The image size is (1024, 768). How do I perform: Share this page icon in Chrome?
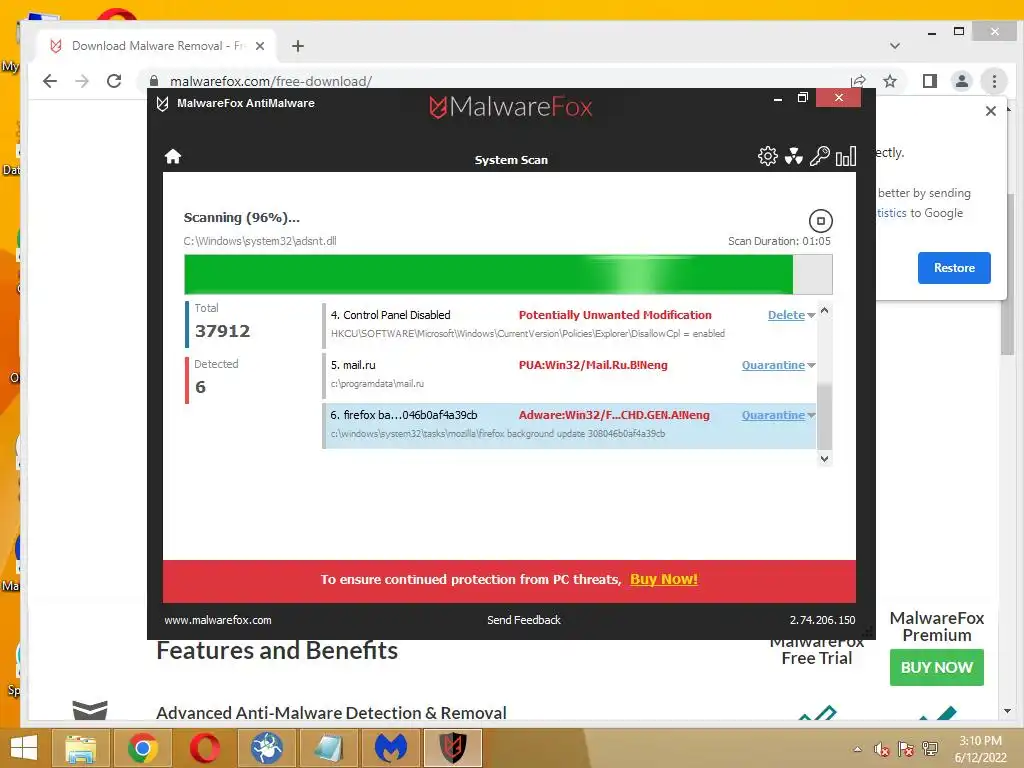coord(858,81)
